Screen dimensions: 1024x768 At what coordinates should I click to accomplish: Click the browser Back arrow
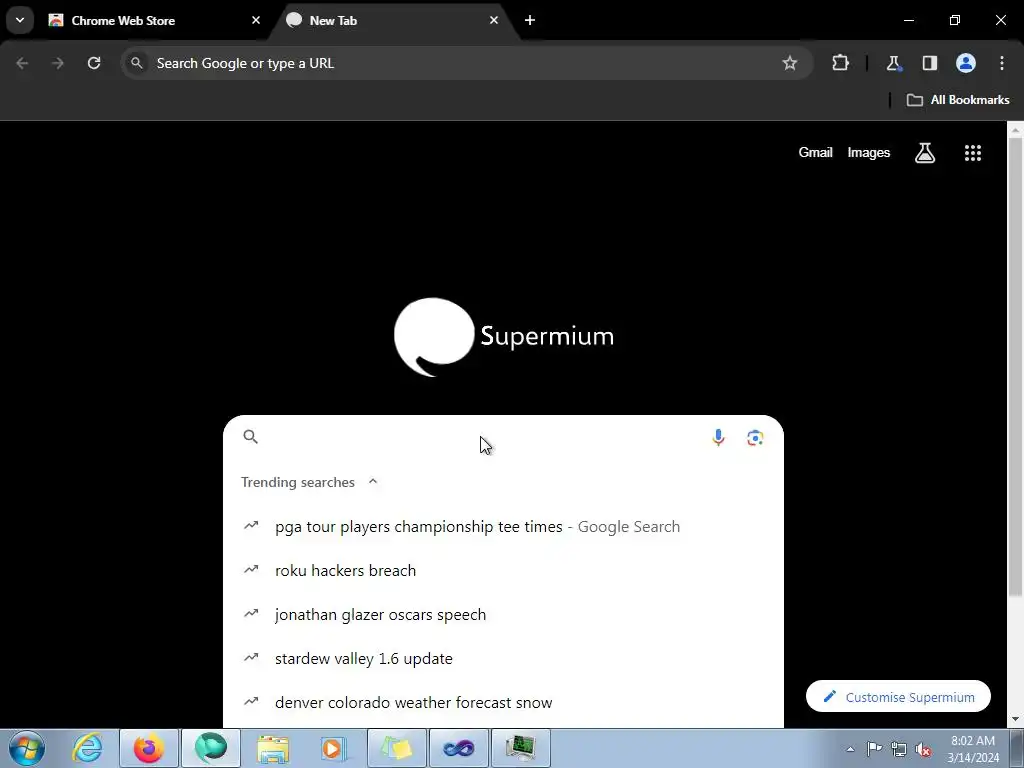click(x=22, y=63)
